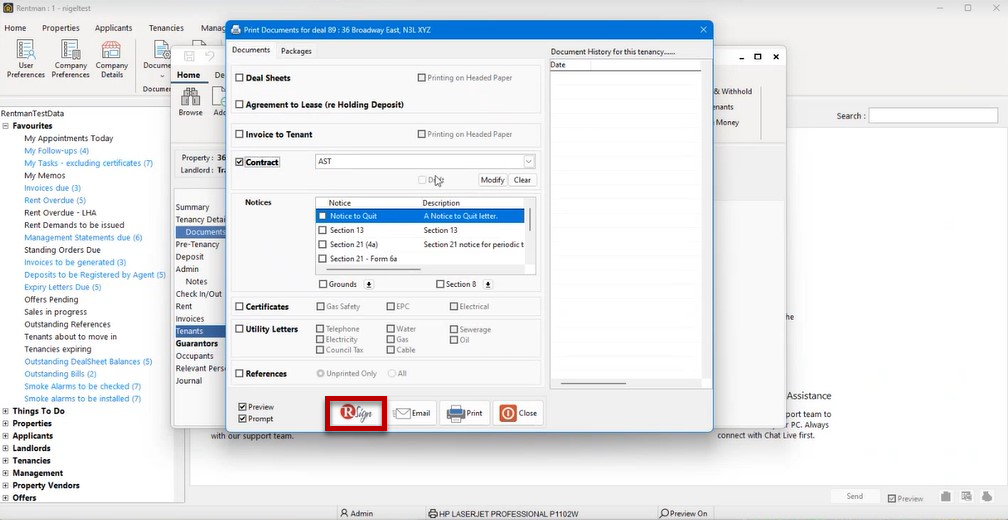This screenshot has height=520, width=1008.
Task: Open User Preferences in the main ribbon
Action: 26,59
